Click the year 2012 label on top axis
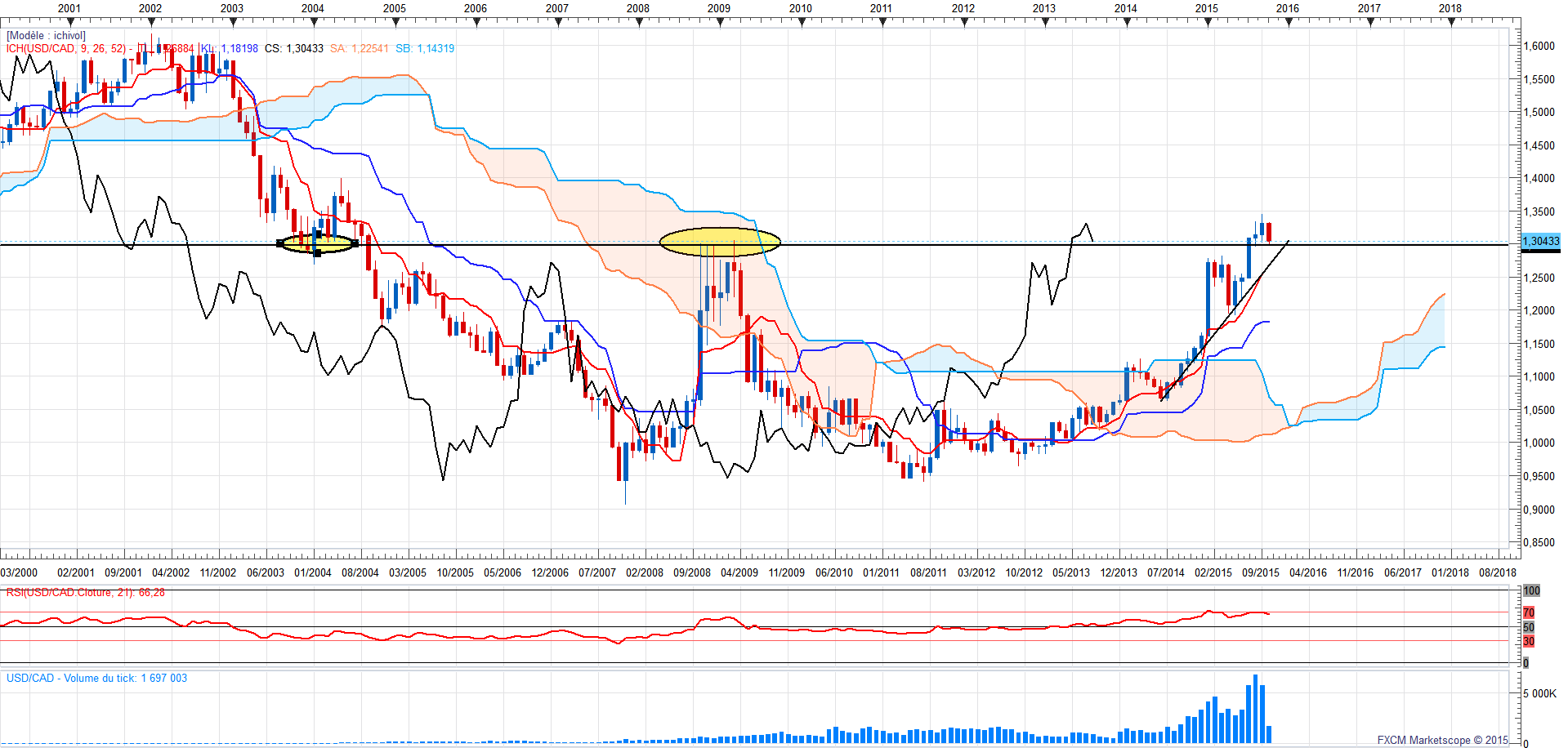 [x=963, y=8]
